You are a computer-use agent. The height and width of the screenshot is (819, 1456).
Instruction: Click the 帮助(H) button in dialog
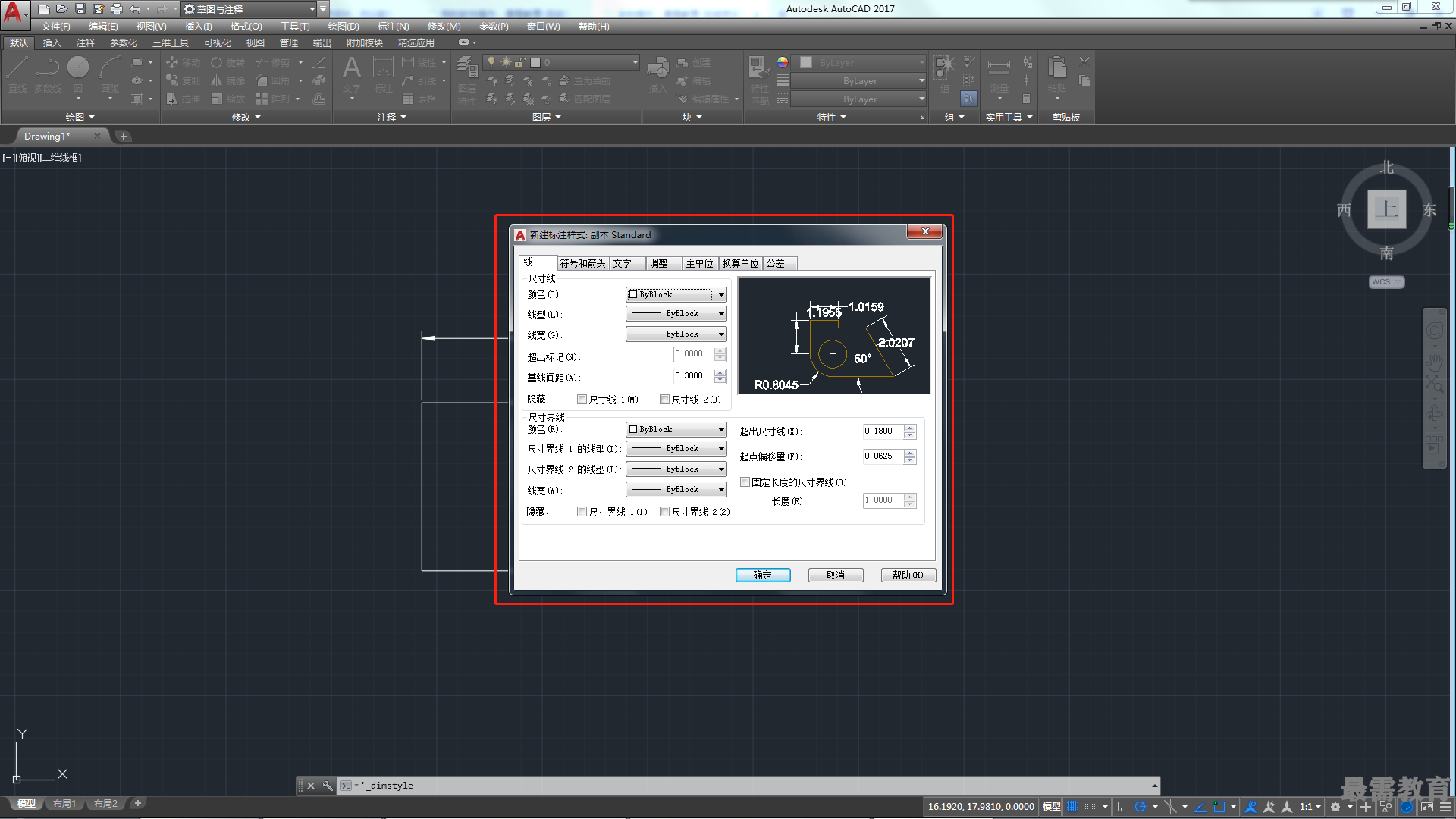click(908, 576)
